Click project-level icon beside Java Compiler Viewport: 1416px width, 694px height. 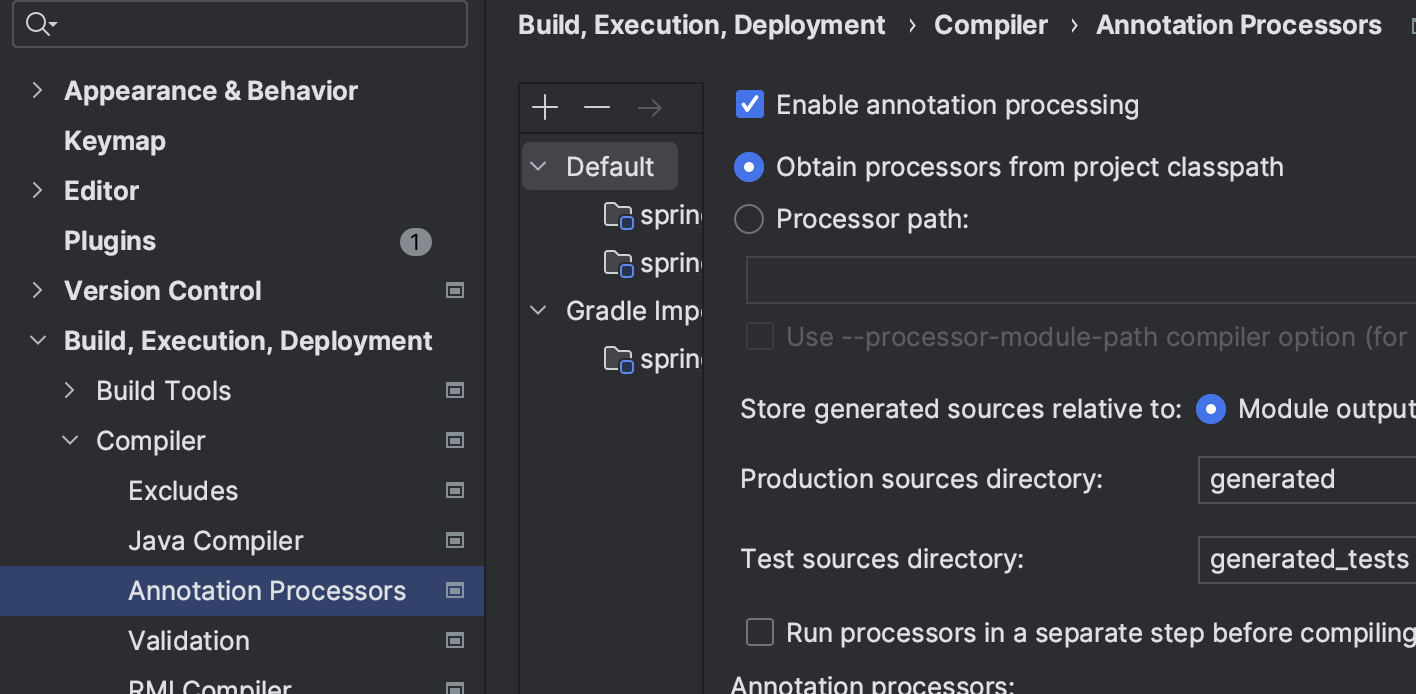point(455,541)
